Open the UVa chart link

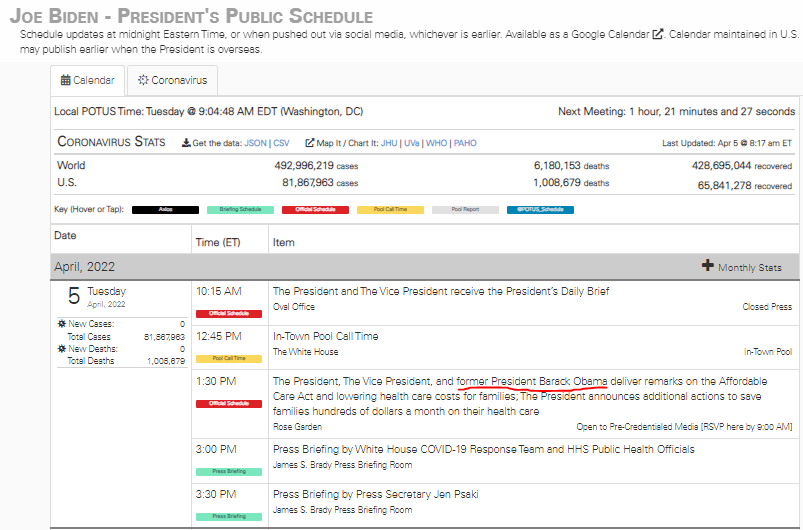coord(412,143)
